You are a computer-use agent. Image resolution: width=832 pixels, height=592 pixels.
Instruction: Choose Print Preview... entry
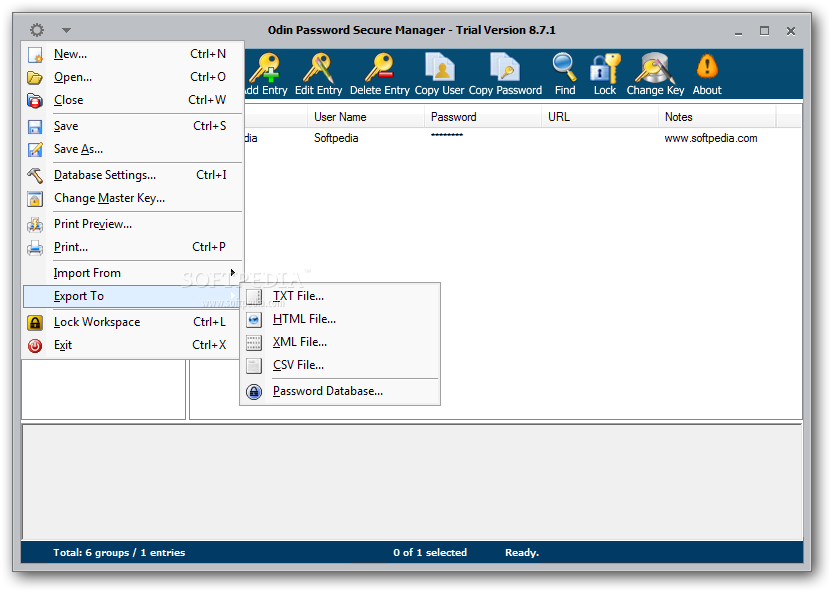pos(133,224)
